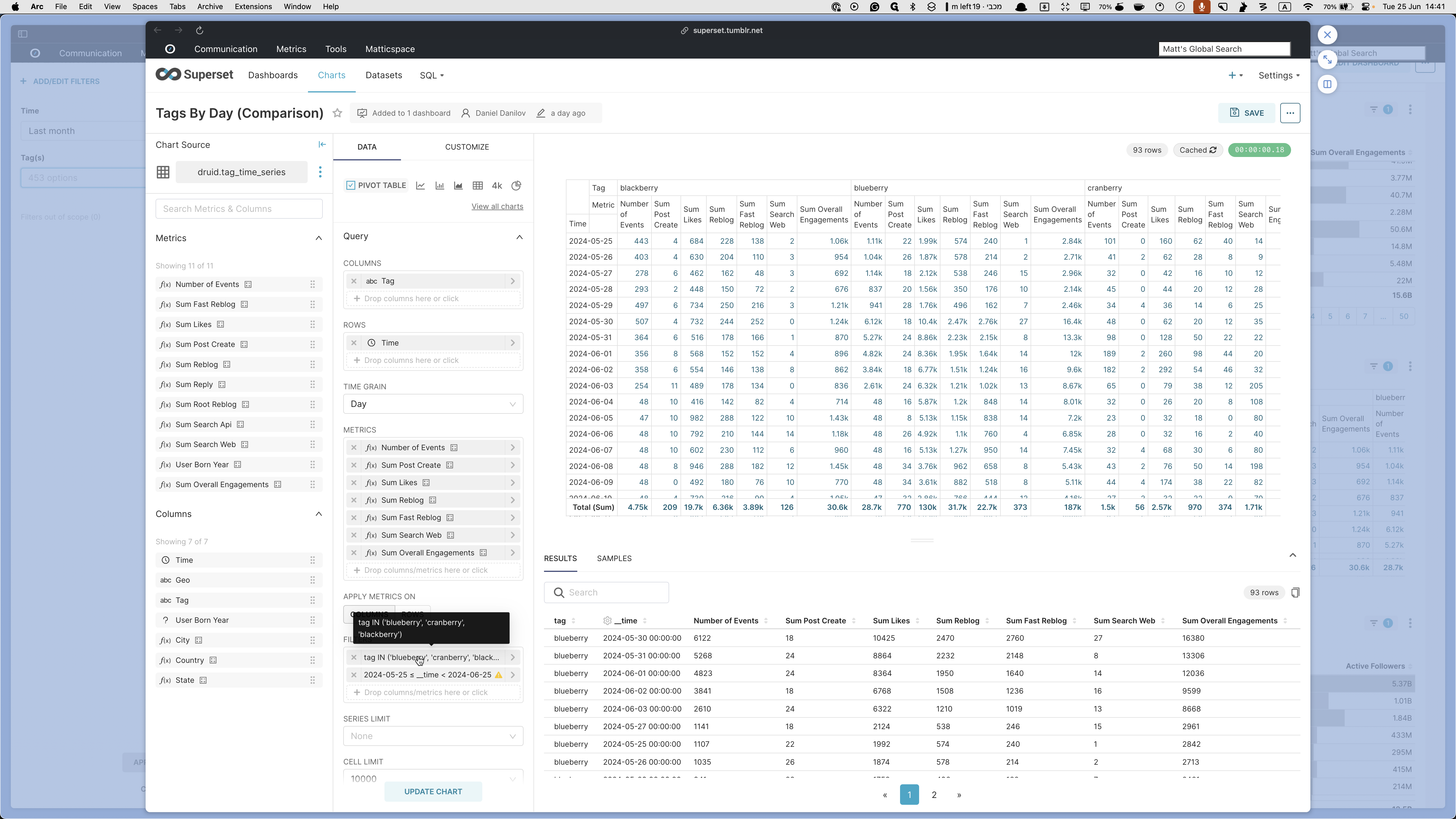The width and height of the screenshot is (1456, 819).
Task: Select the area chart icon
Action: coord(458,185)
